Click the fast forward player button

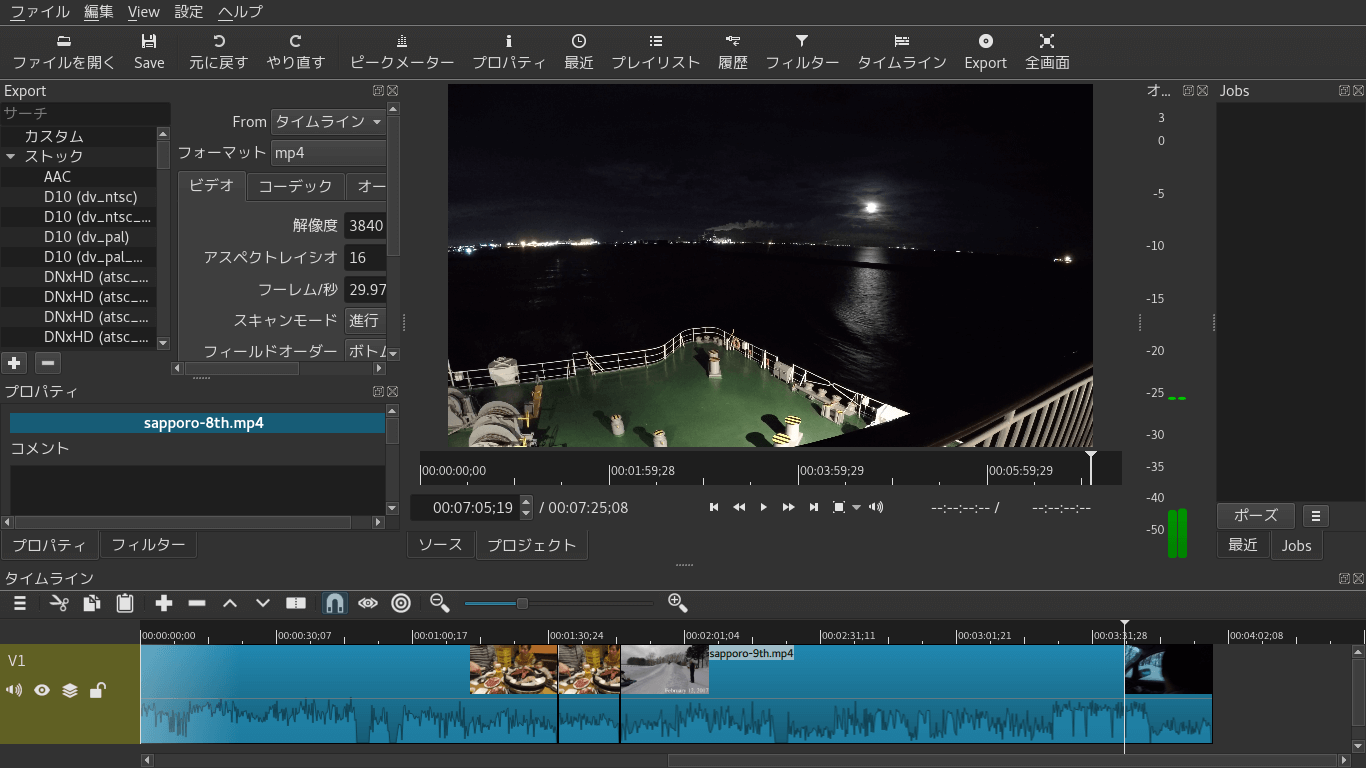coord(789,507)
